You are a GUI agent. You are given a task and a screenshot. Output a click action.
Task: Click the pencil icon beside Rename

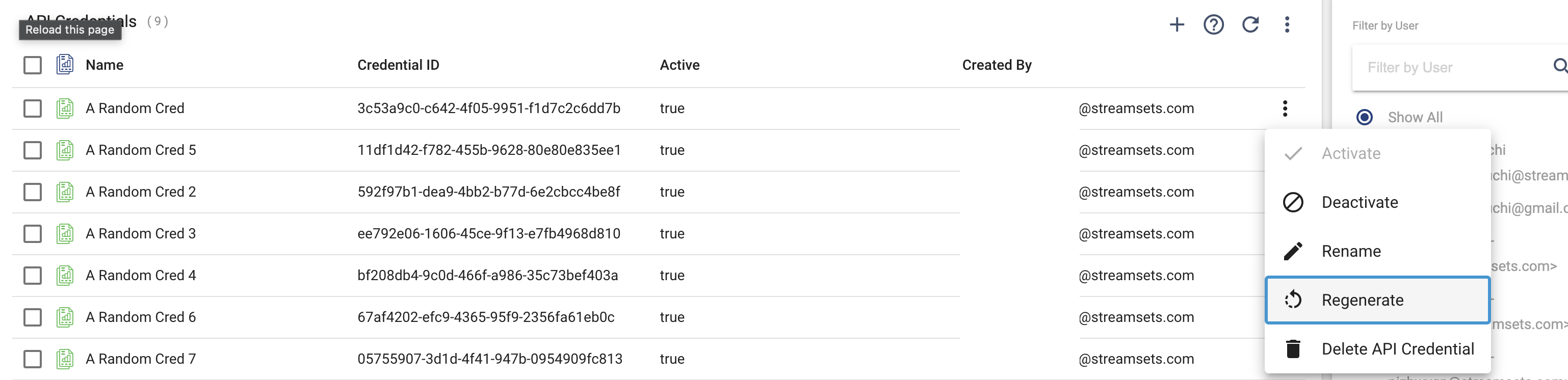tap(1293, 251)
